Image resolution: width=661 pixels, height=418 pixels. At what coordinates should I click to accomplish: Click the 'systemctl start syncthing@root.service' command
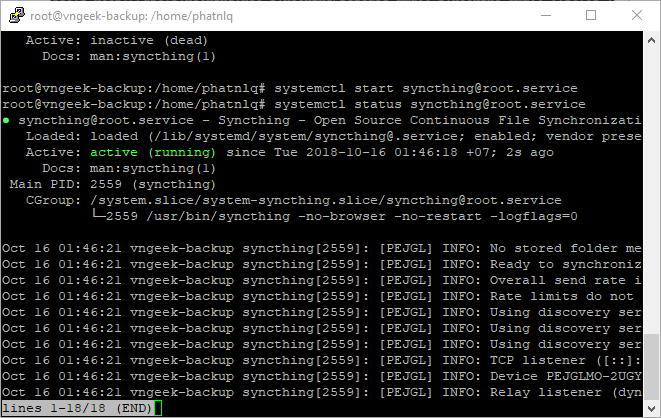[x=426, y=88]
